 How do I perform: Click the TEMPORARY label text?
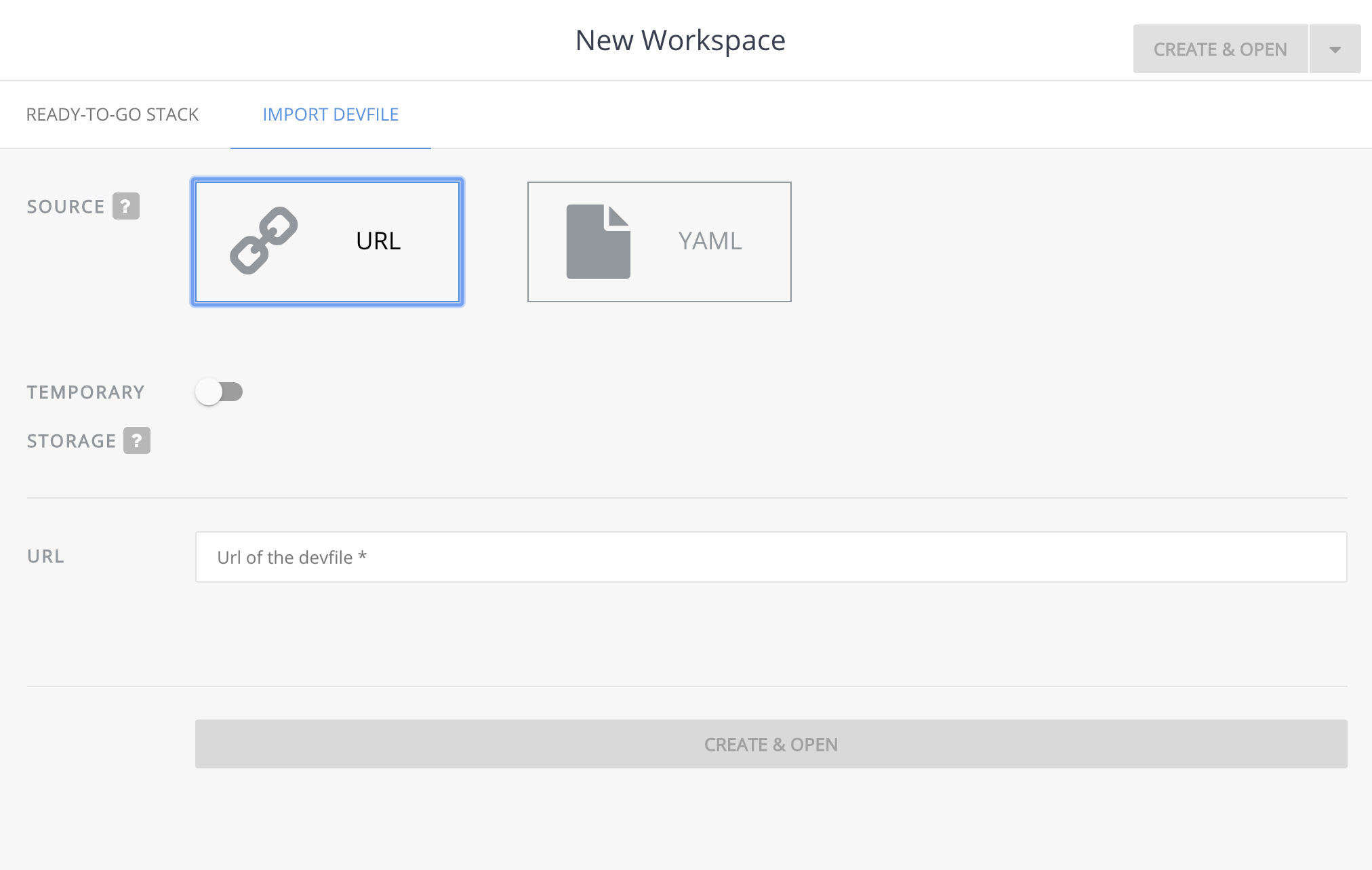(x=86, y=392)
